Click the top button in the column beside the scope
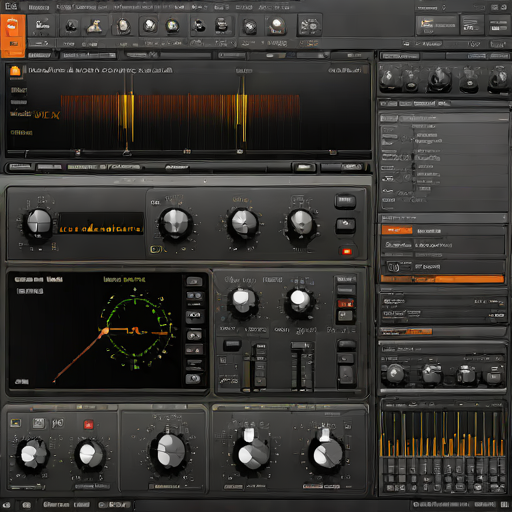Viewport: 512px width, 512px height. point(194,281)
